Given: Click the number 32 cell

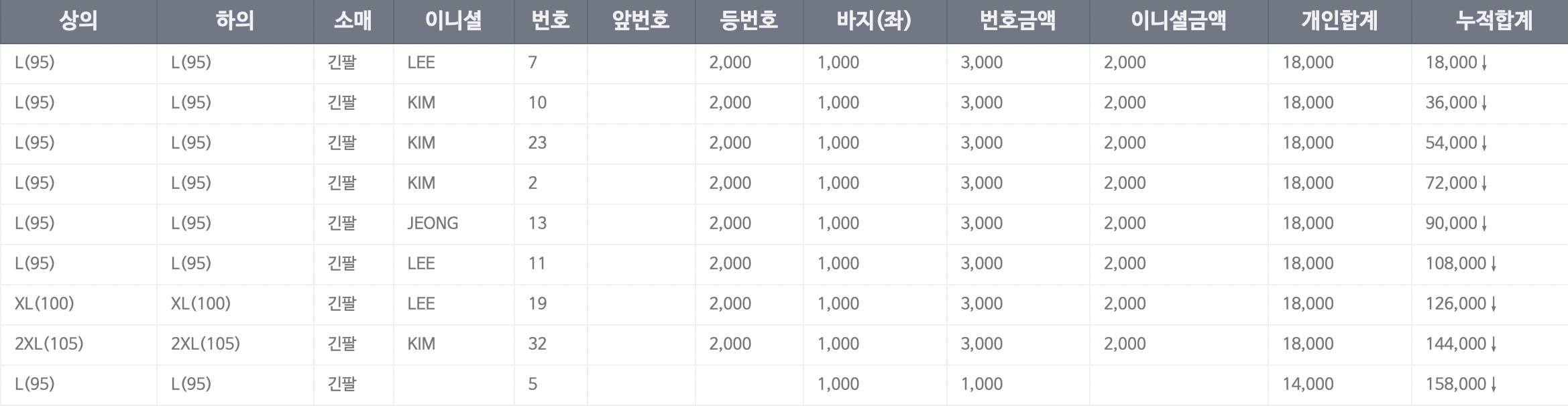Looking at the screenshot, I should click(x=537, y=344).
